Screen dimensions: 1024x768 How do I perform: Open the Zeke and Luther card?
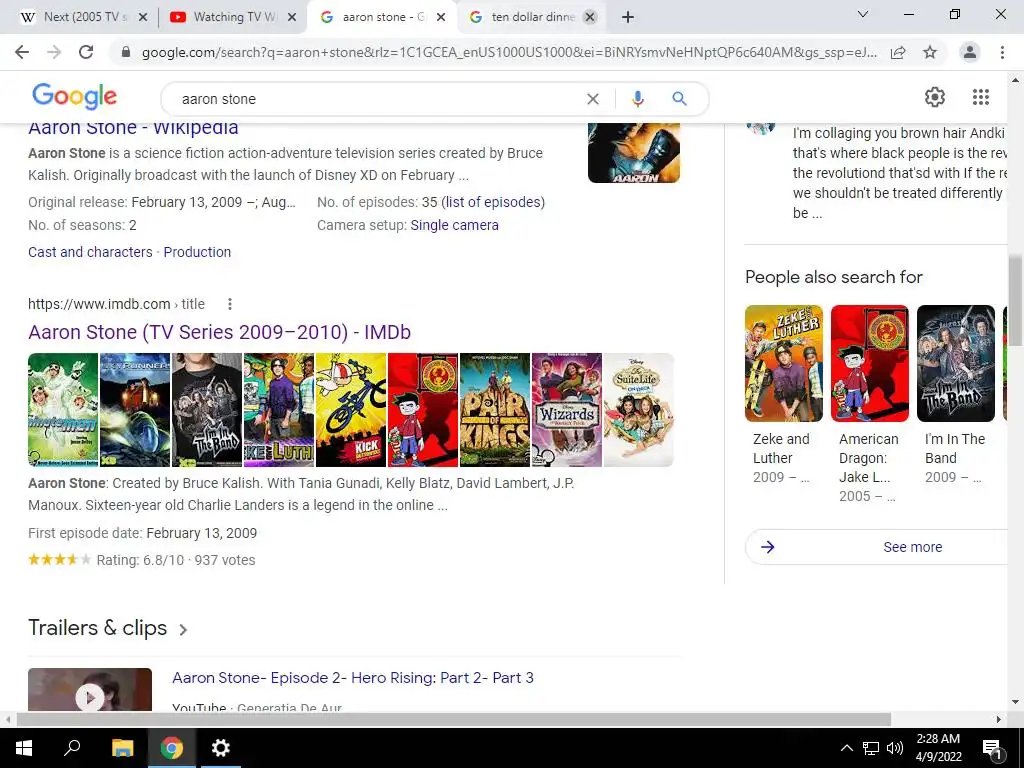click(784, 396)
